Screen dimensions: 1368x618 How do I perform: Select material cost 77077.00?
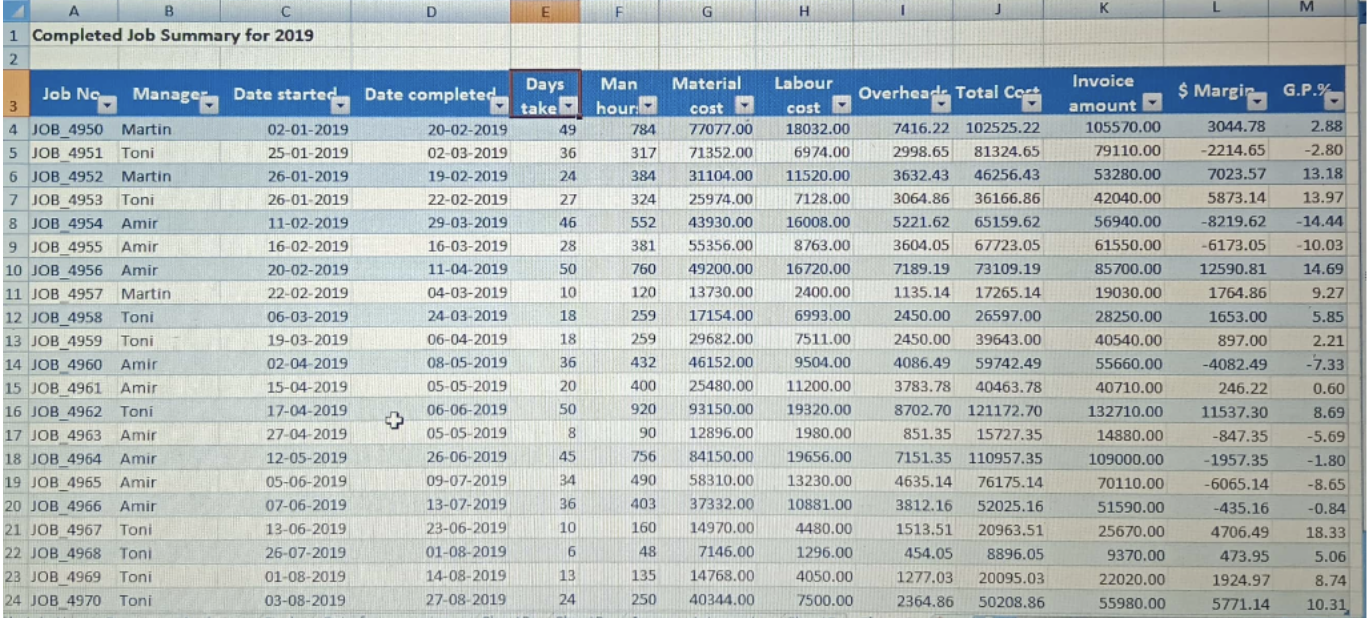[x=719, y=130]
